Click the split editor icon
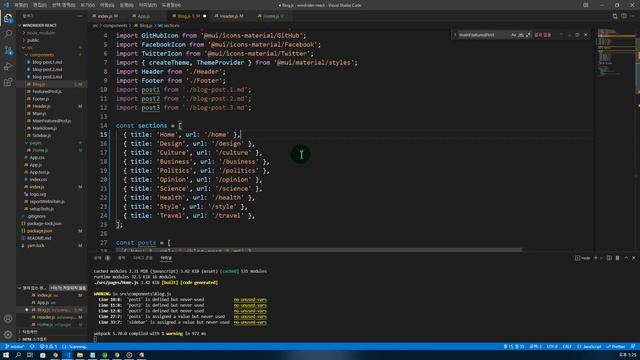The height and width of the screenshot is (360, 640). [x=624, y=16]
